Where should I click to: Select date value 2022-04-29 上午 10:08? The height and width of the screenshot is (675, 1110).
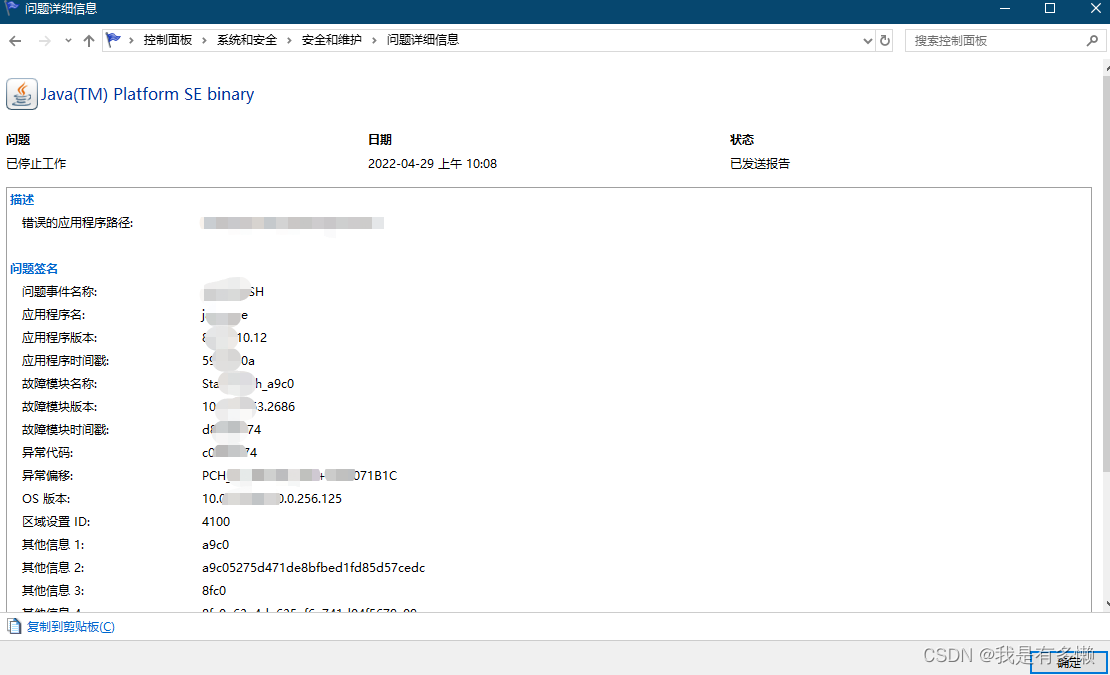(x=433, y=163)
